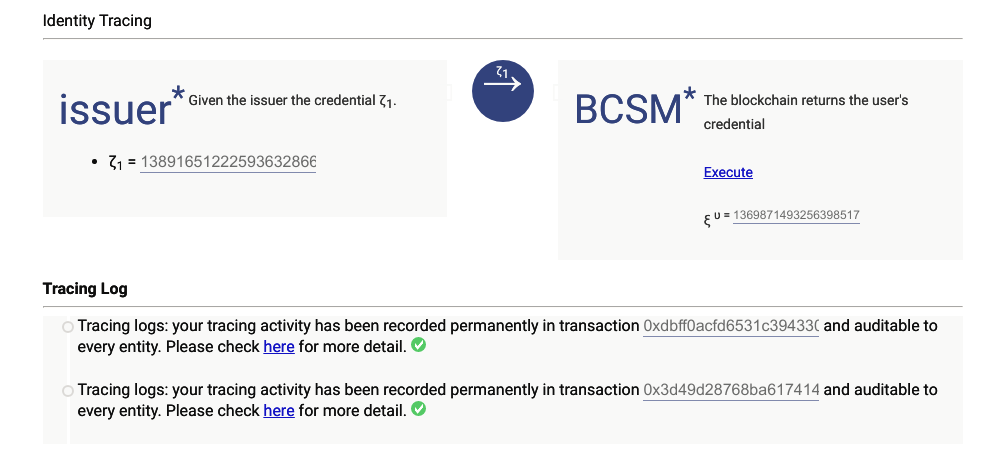Screen dimensions: 1000x450
Task: Click the ξ user credential output field
Action: pos(796,216)
